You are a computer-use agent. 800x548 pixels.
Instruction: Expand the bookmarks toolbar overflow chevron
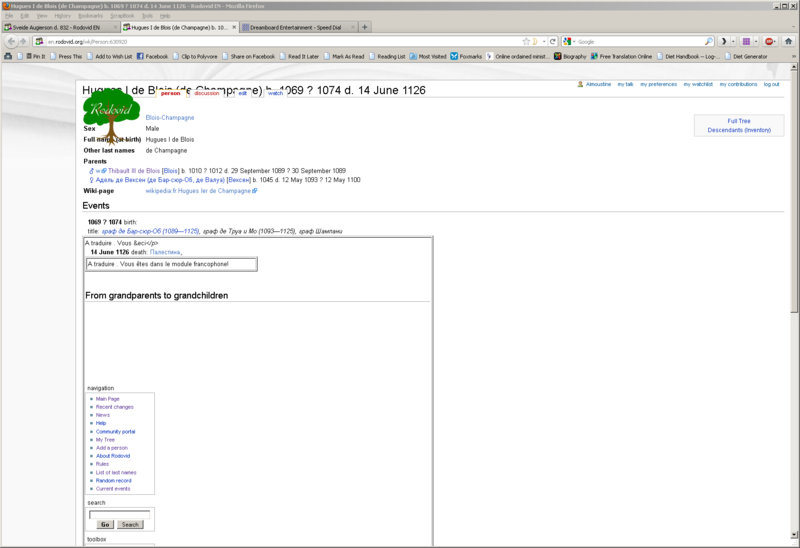[792, 57]
